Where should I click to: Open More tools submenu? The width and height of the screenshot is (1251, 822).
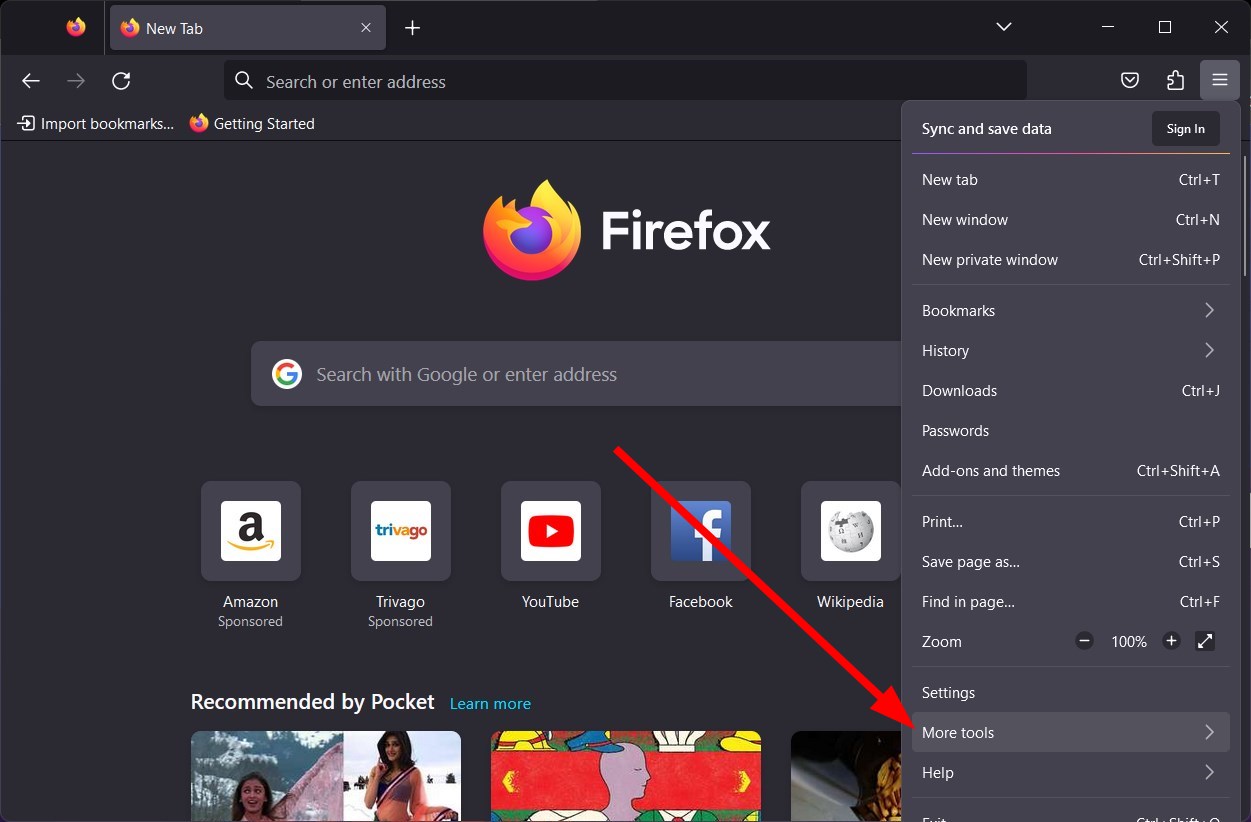click(x=1070, y=732)
